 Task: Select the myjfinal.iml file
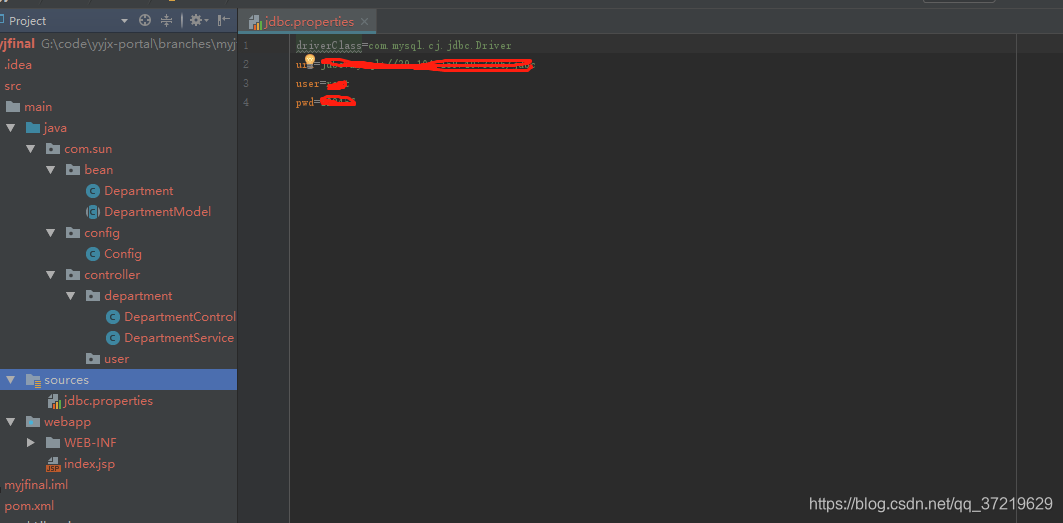point(36,485)
